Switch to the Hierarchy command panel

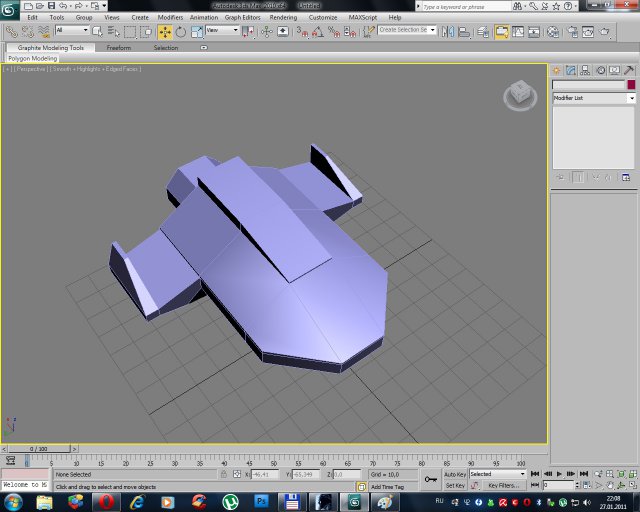(x=586, y=70)
